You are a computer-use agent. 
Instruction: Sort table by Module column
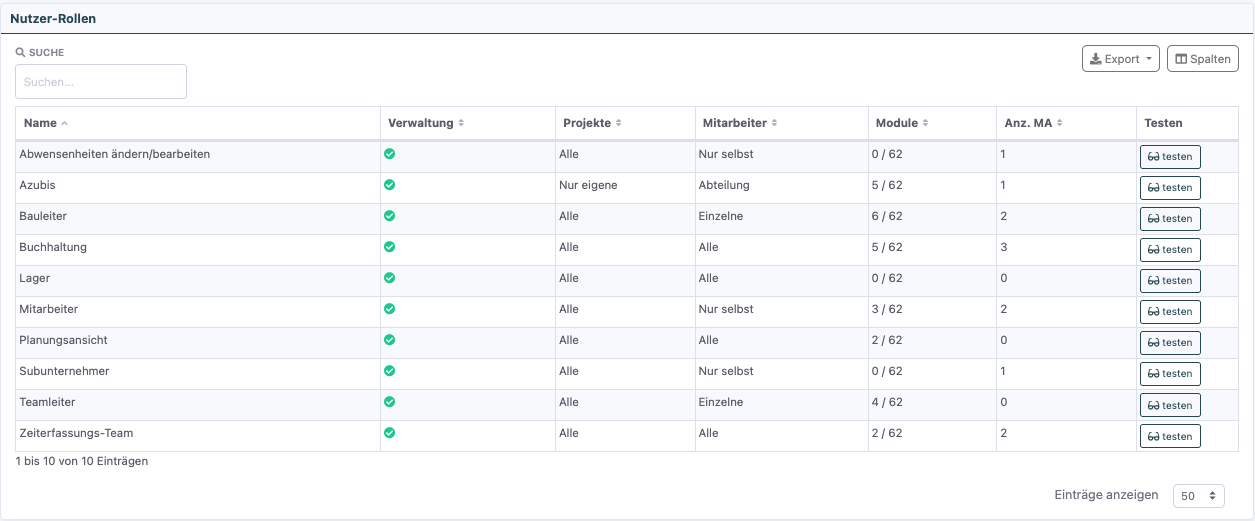point(932,123)
